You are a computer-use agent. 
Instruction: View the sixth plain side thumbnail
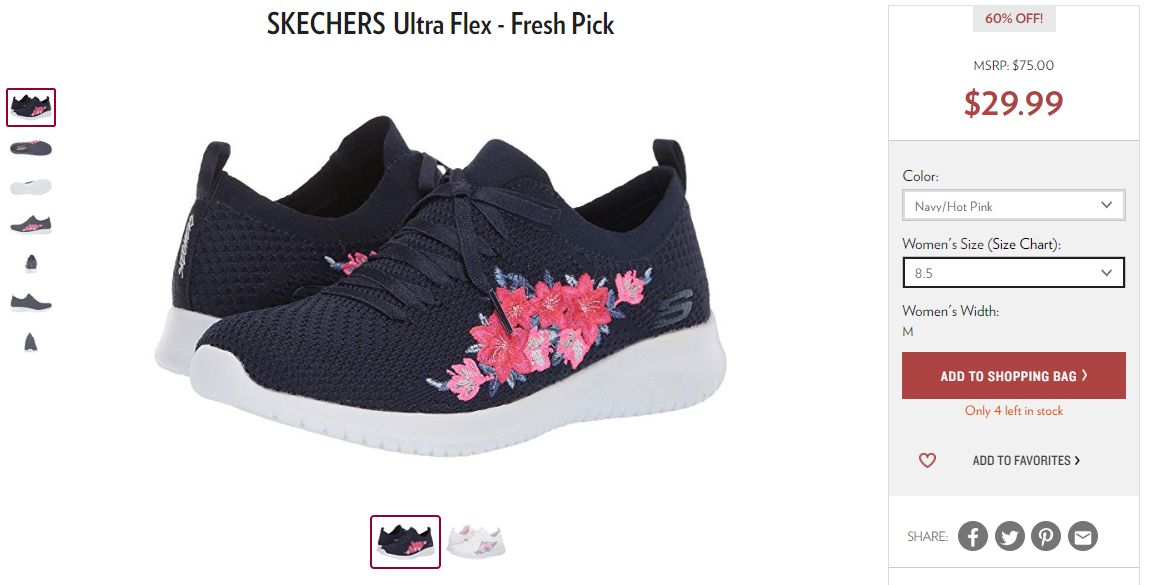click(x=31, y=301)
